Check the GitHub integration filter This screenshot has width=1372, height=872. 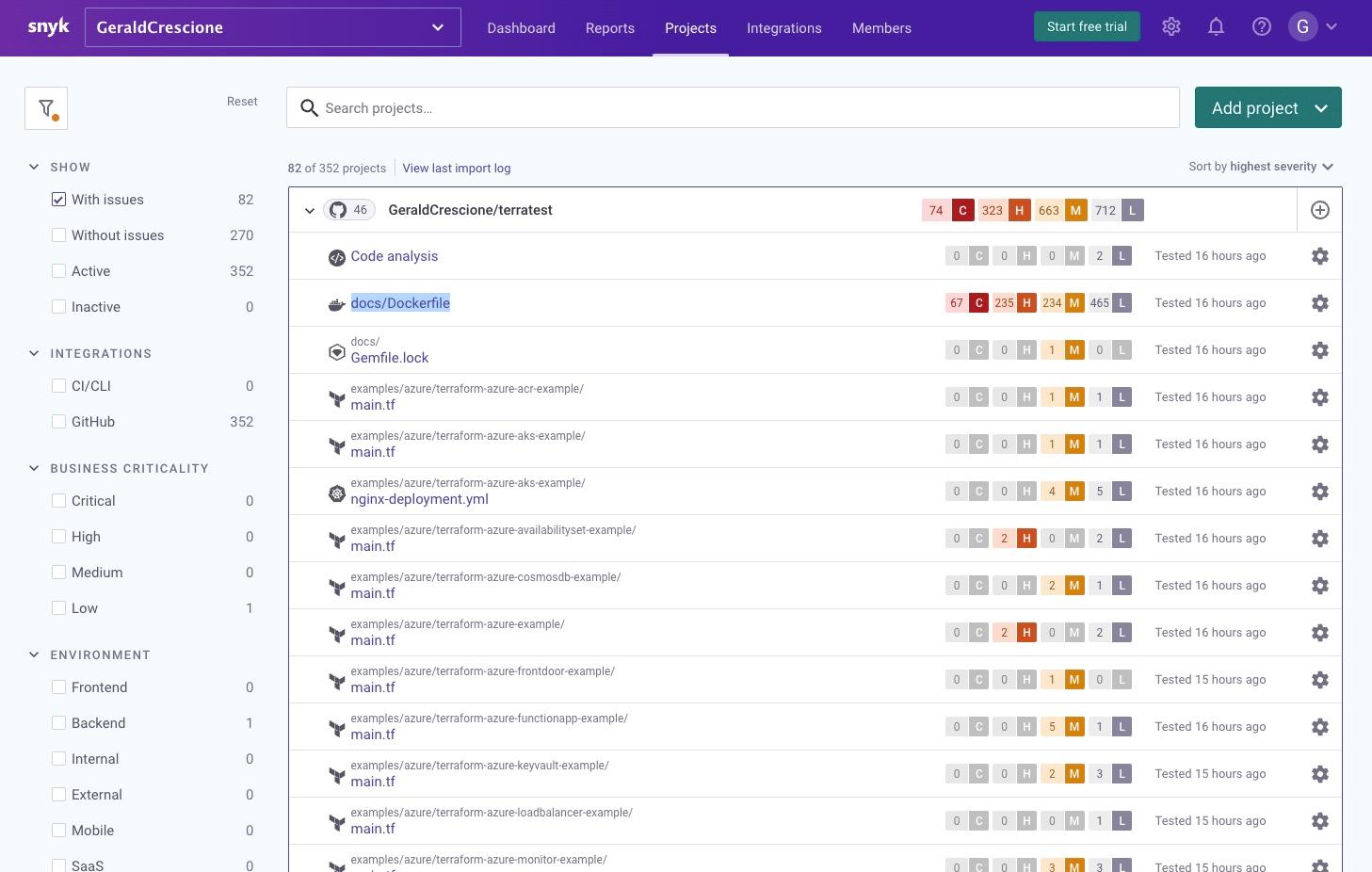coord(58,422)
